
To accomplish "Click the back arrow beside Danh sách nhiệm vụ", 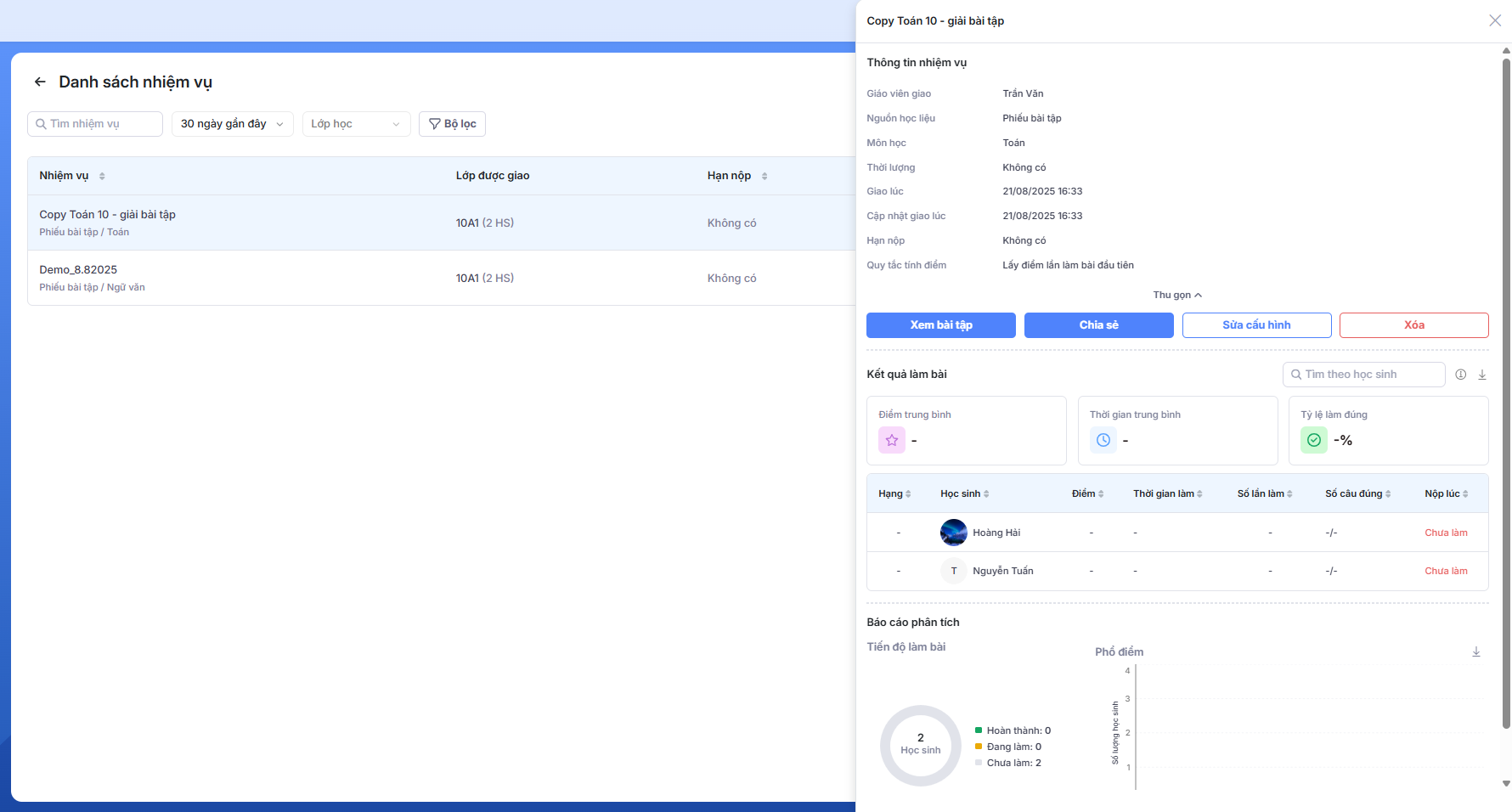I will click(x=40, y=82).
